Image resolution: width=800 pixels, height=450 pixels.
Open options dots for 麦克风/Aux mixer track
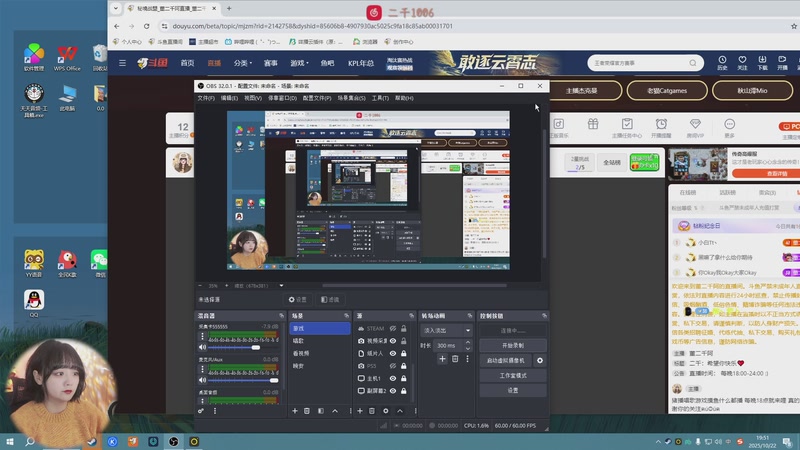(x=203, y=369)
